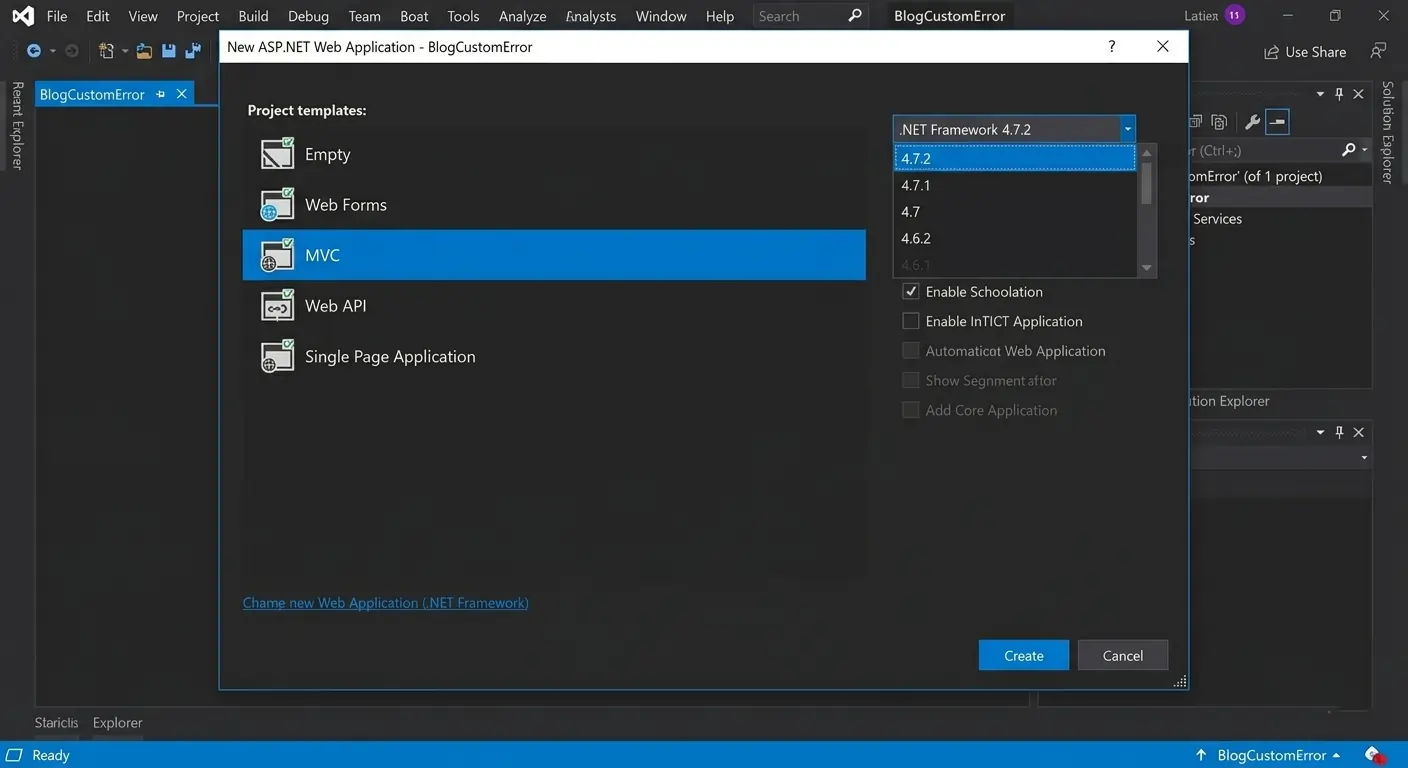
Task: Select the Navigate Backward toolbar icon
Action: point(35,50)
